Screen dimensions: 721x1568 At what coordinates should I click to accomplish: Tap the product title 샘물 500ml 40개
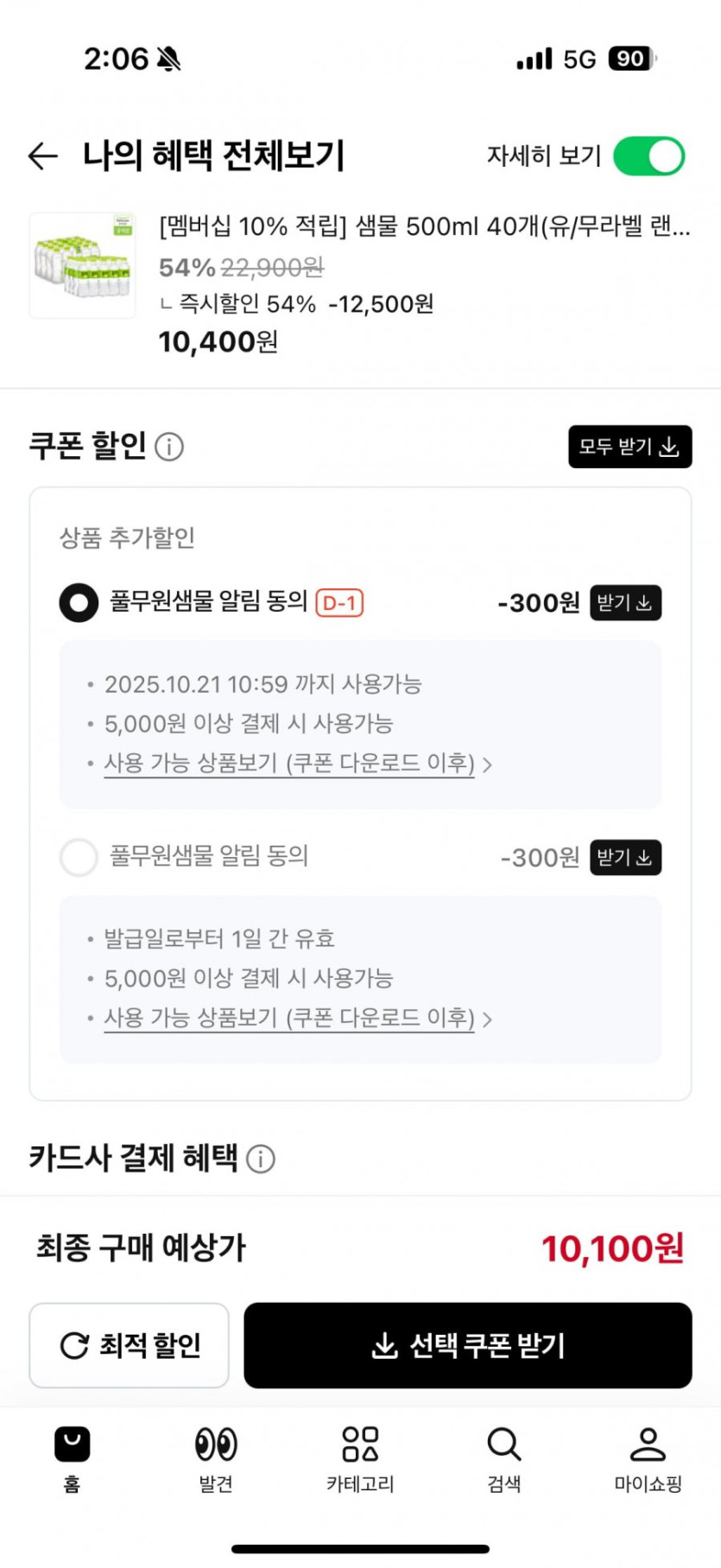pyautogui.click(x=424, y=226)
